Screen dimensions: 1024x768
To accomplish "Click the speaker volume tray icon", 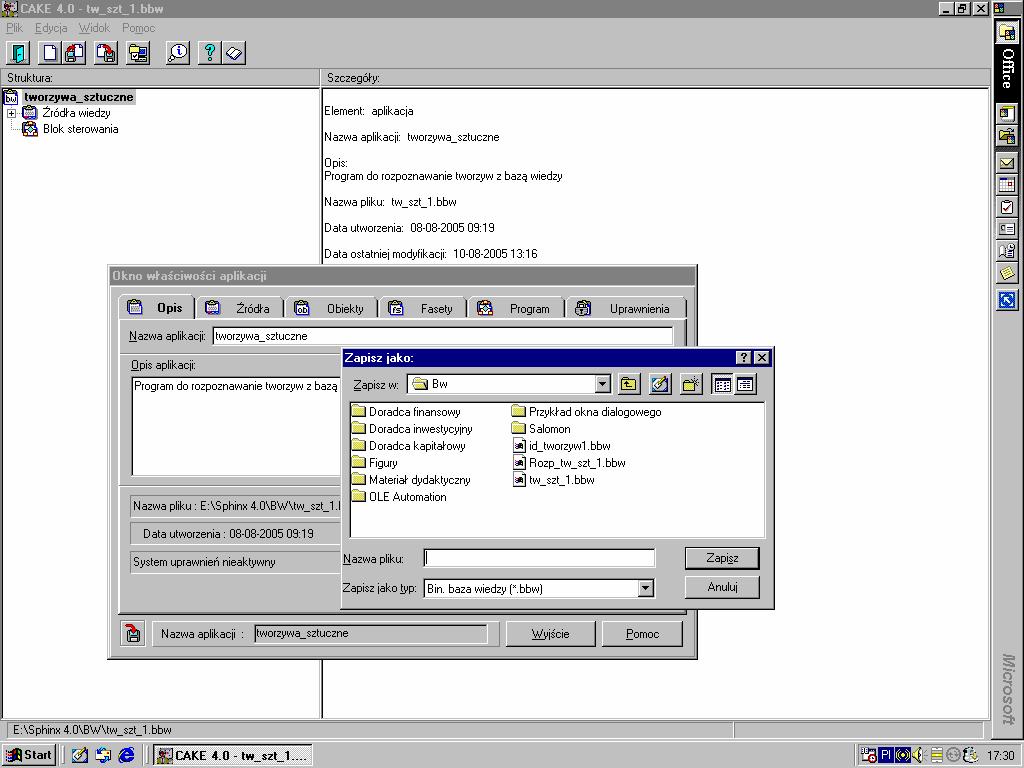I will click(x=918, y=755).
